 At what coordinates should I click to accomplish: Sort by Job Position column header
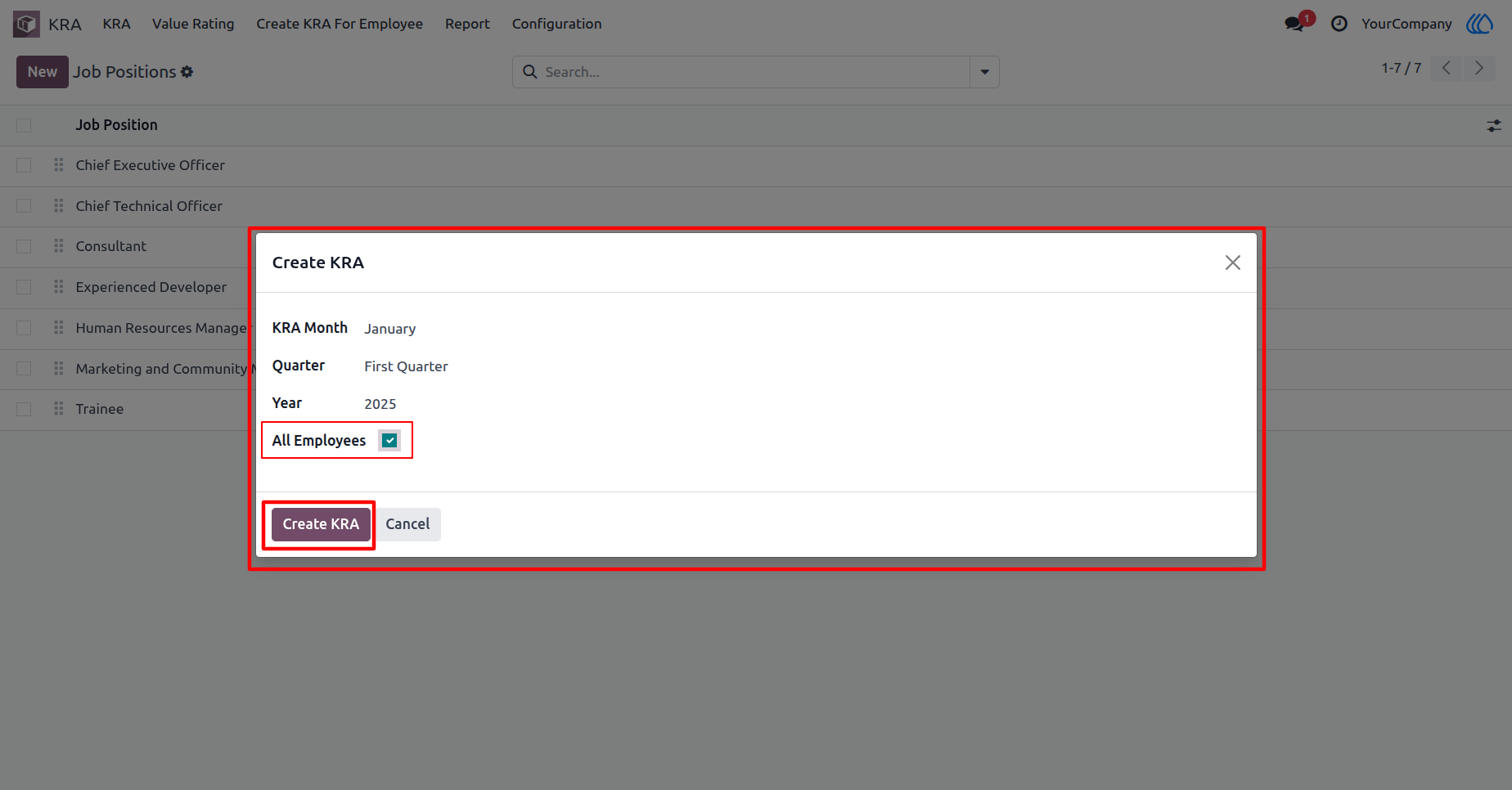pos(117,125)
